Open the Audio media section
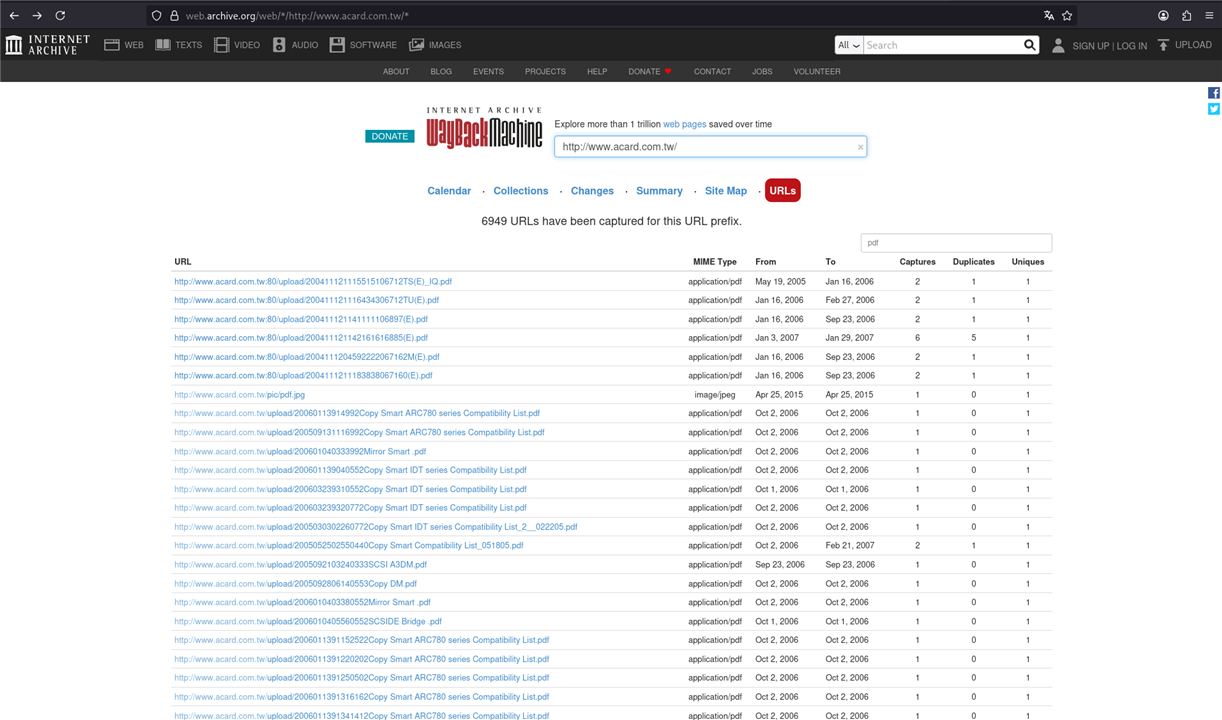Screen dimensions: 1222x720 295,45
